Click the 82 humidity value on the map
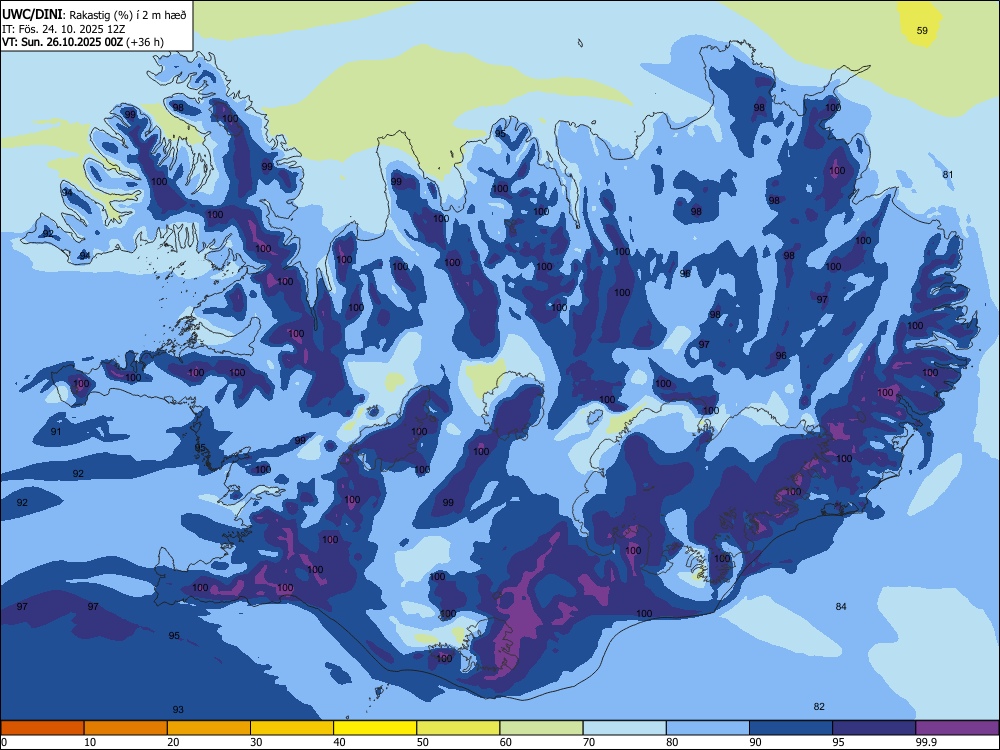Image resolution: width=1000 pixels, height=750 pixels. tap(819, 707)
